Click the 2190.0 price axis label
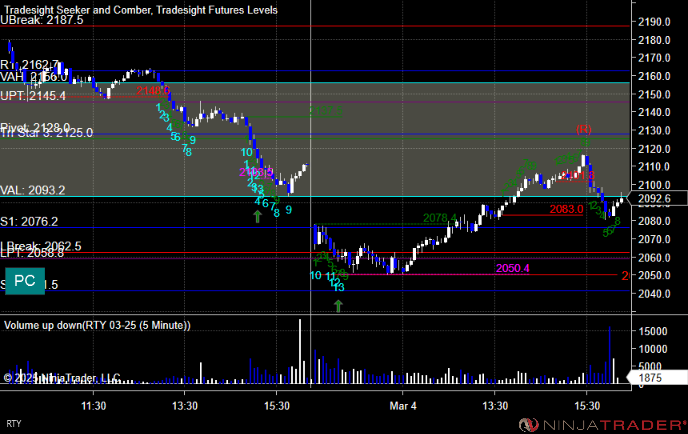Image resolution: width=688 pixels, height=434 pixels. coord(654,22)
